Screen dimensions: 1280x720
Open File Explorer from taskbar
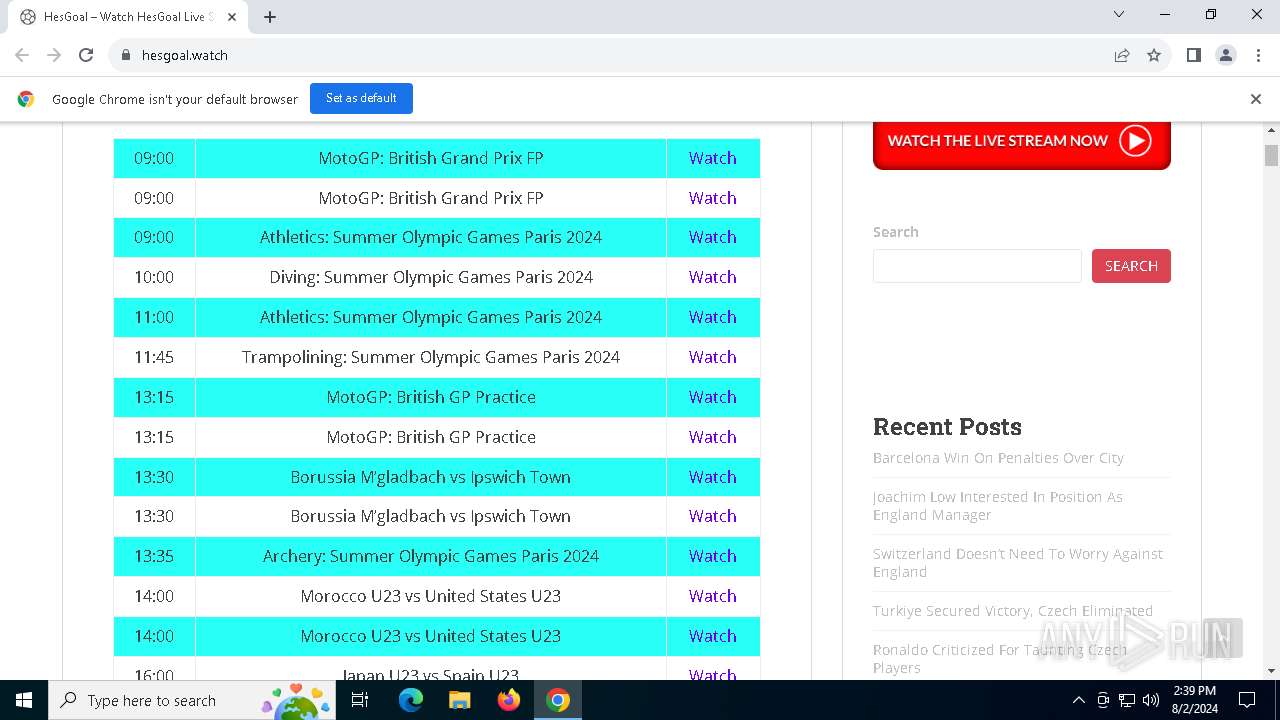459,700
